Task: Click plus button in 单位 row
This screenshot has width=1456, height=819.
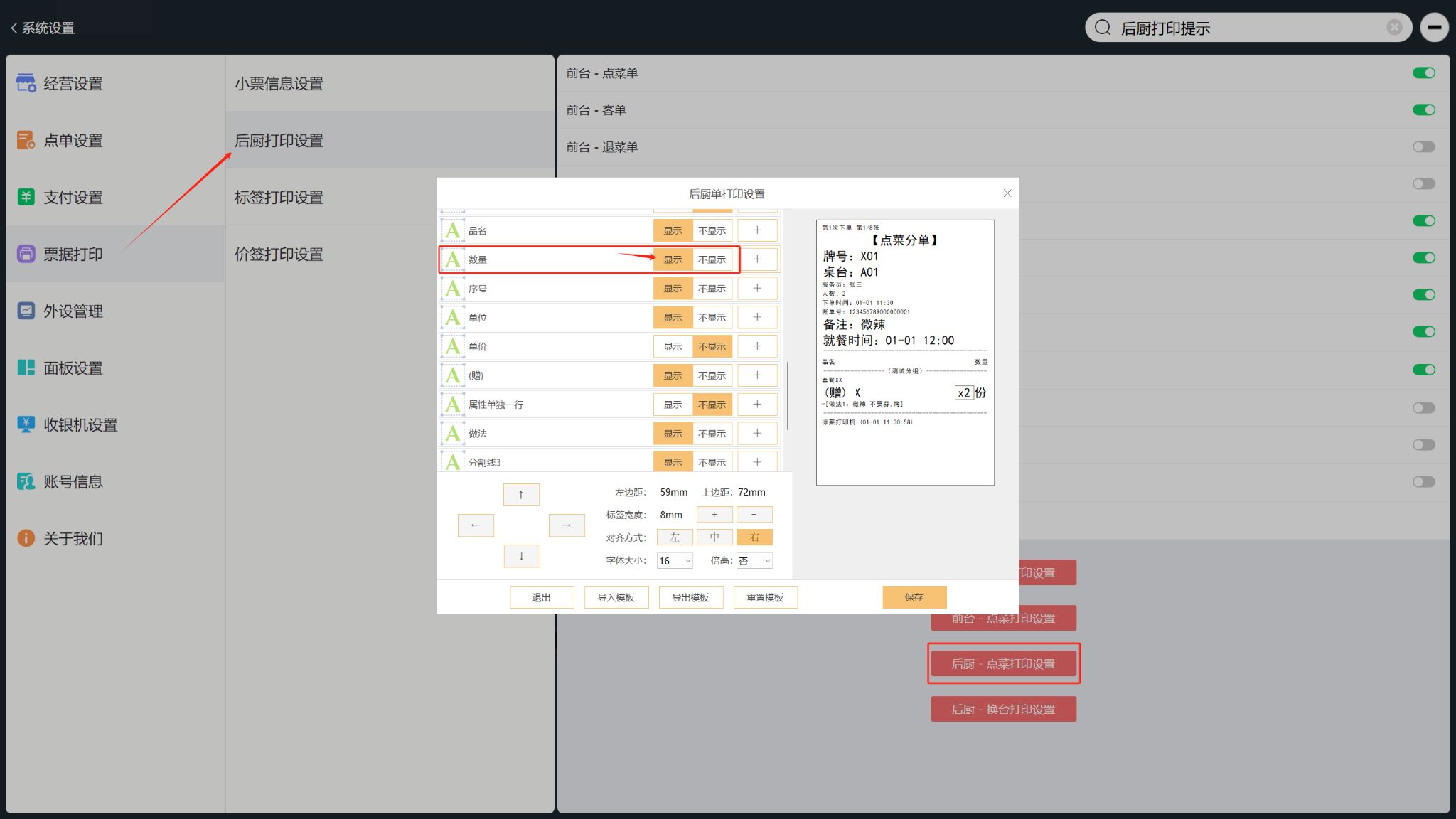Action: [757, 317]
